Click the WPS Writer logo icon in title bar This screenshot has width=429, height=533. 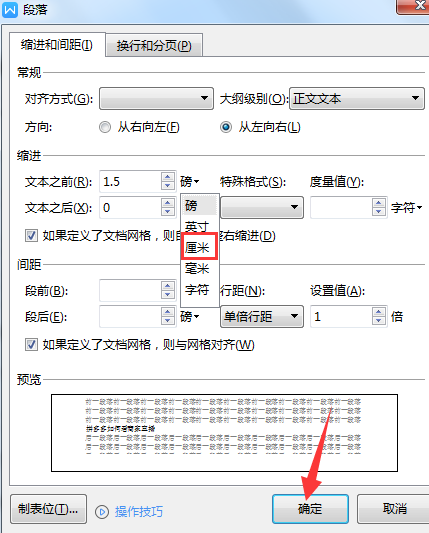(10, 10)
